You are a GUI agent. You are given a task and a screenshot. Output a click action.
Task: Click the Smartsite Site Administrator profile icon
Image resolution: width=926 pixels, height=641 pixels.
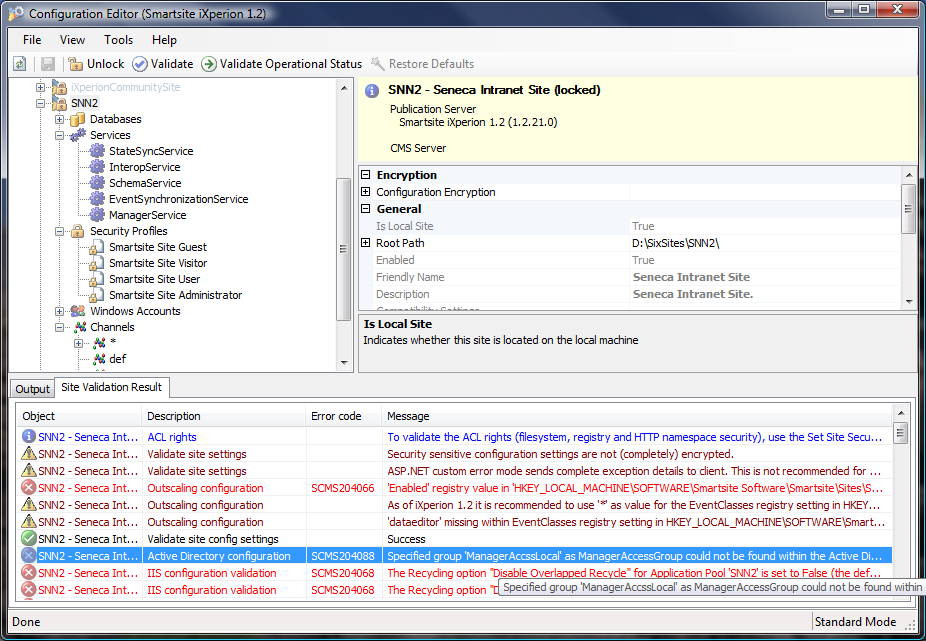coord(97,295)
